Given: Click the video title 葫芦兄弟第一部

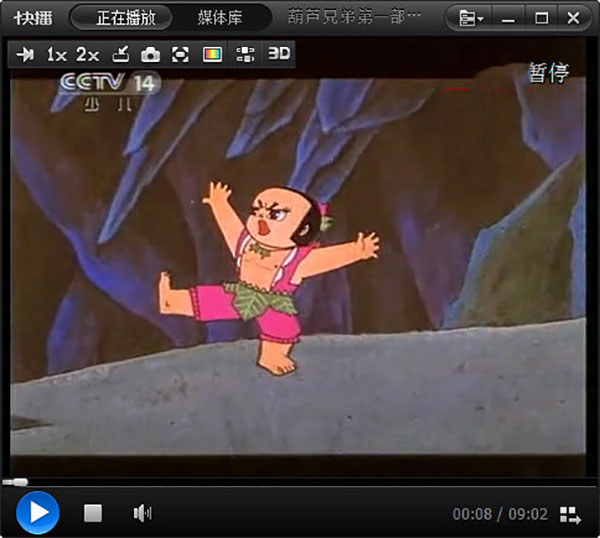Looking at the screenshot, I should tap(354, 17).
